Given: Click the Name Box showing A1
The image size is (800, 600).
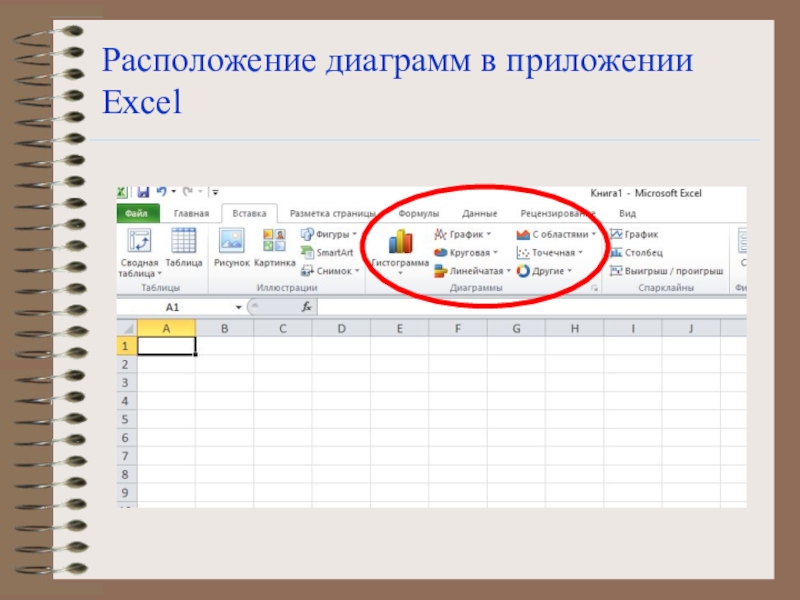Looking at the screenshot, I should pos(174,307).
